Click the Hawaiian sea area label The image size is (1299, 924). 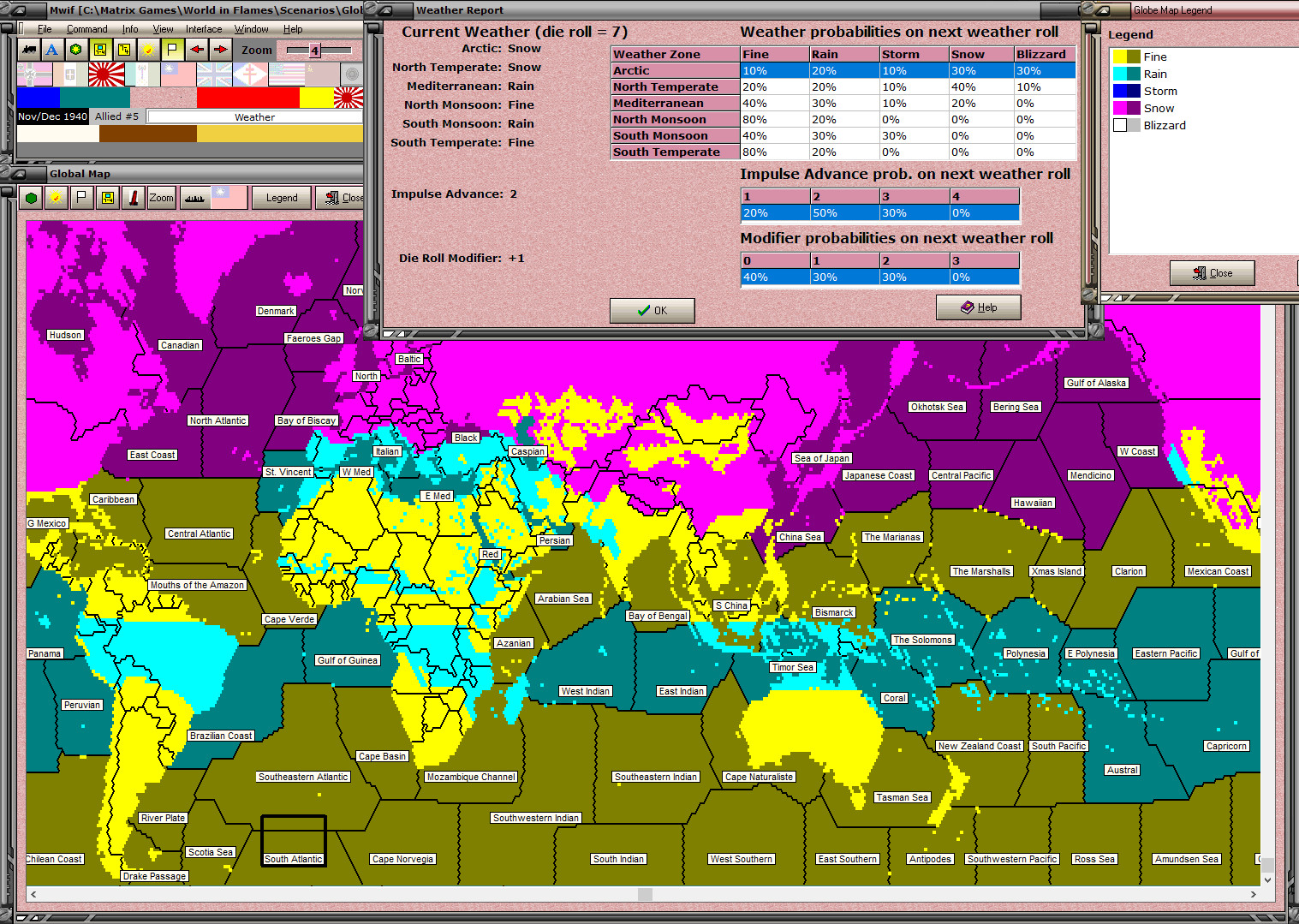1033,503
